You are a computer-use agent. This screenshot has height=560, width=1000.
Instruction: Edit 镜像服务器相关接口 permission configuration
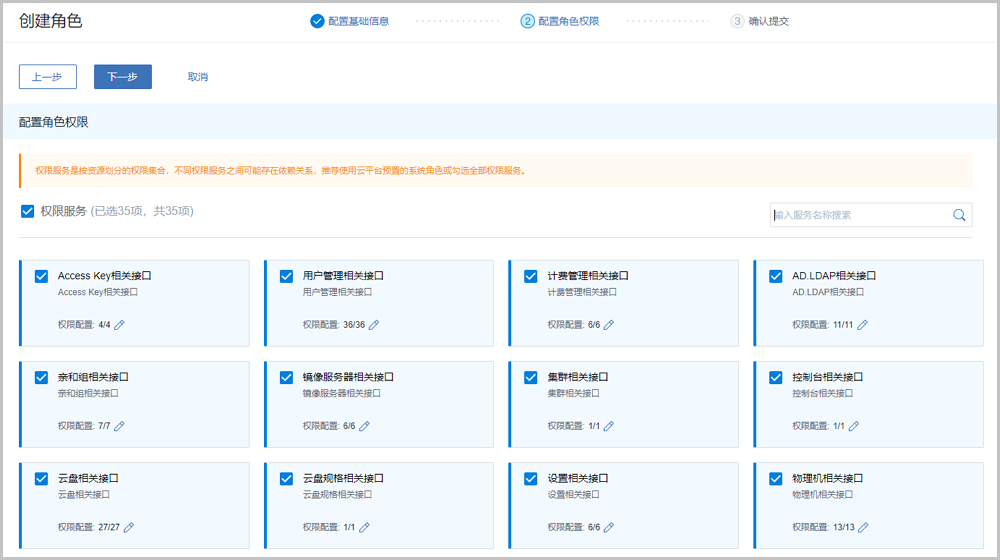pyautogui.click(x=365, y=426)
